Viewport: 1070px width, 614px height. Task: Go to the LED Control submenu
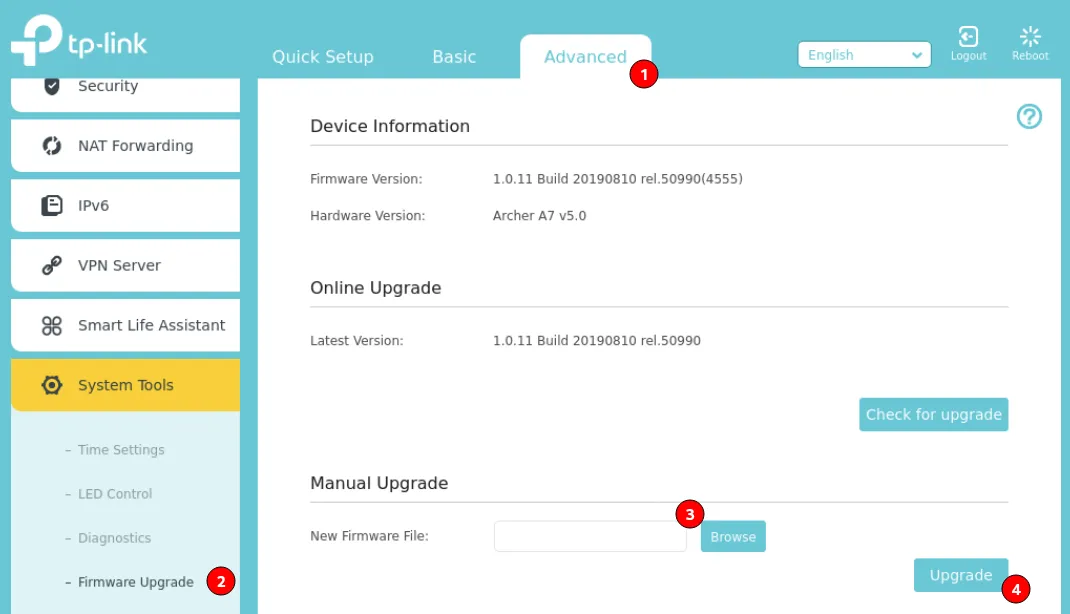[115, 494]
